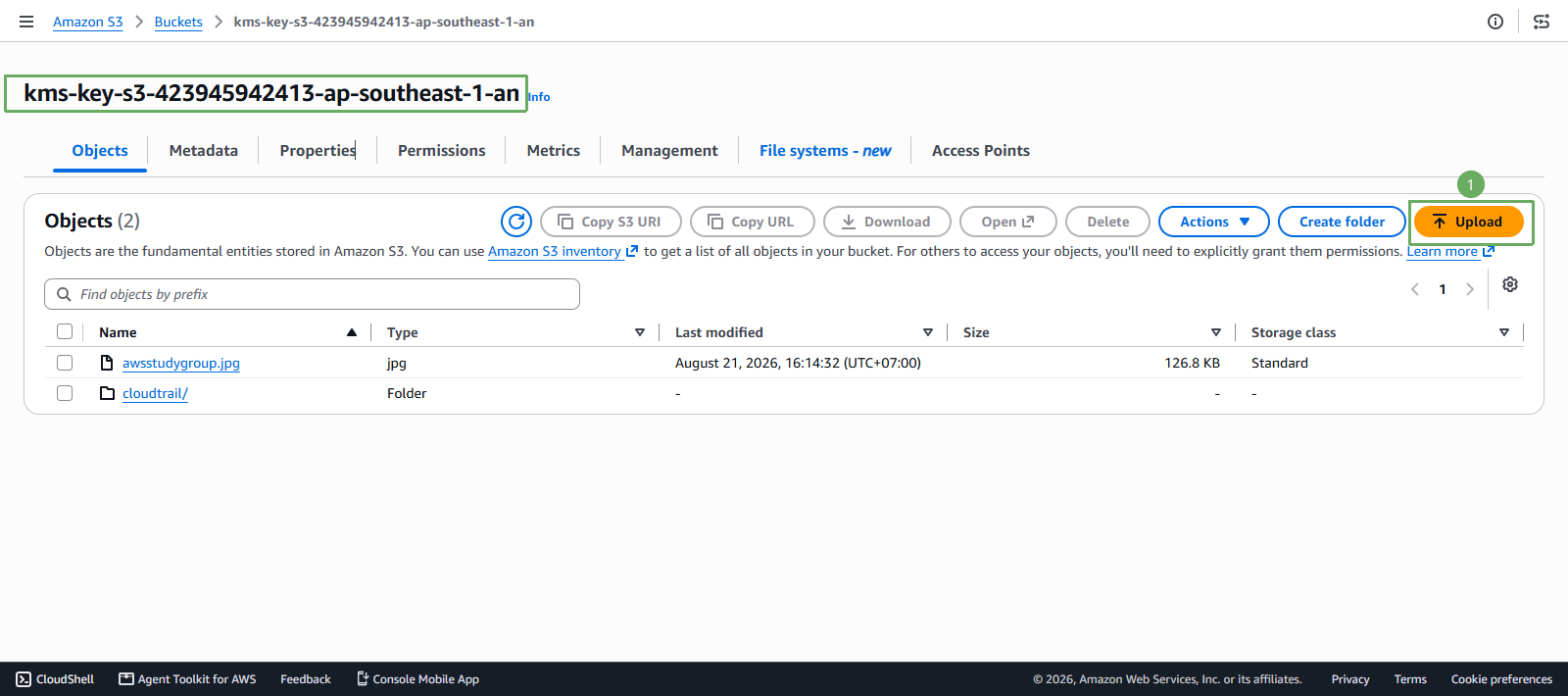1568x696 pixels.
Task: Open awsstudygroup.jpg object link
Action: coord(181,363)
